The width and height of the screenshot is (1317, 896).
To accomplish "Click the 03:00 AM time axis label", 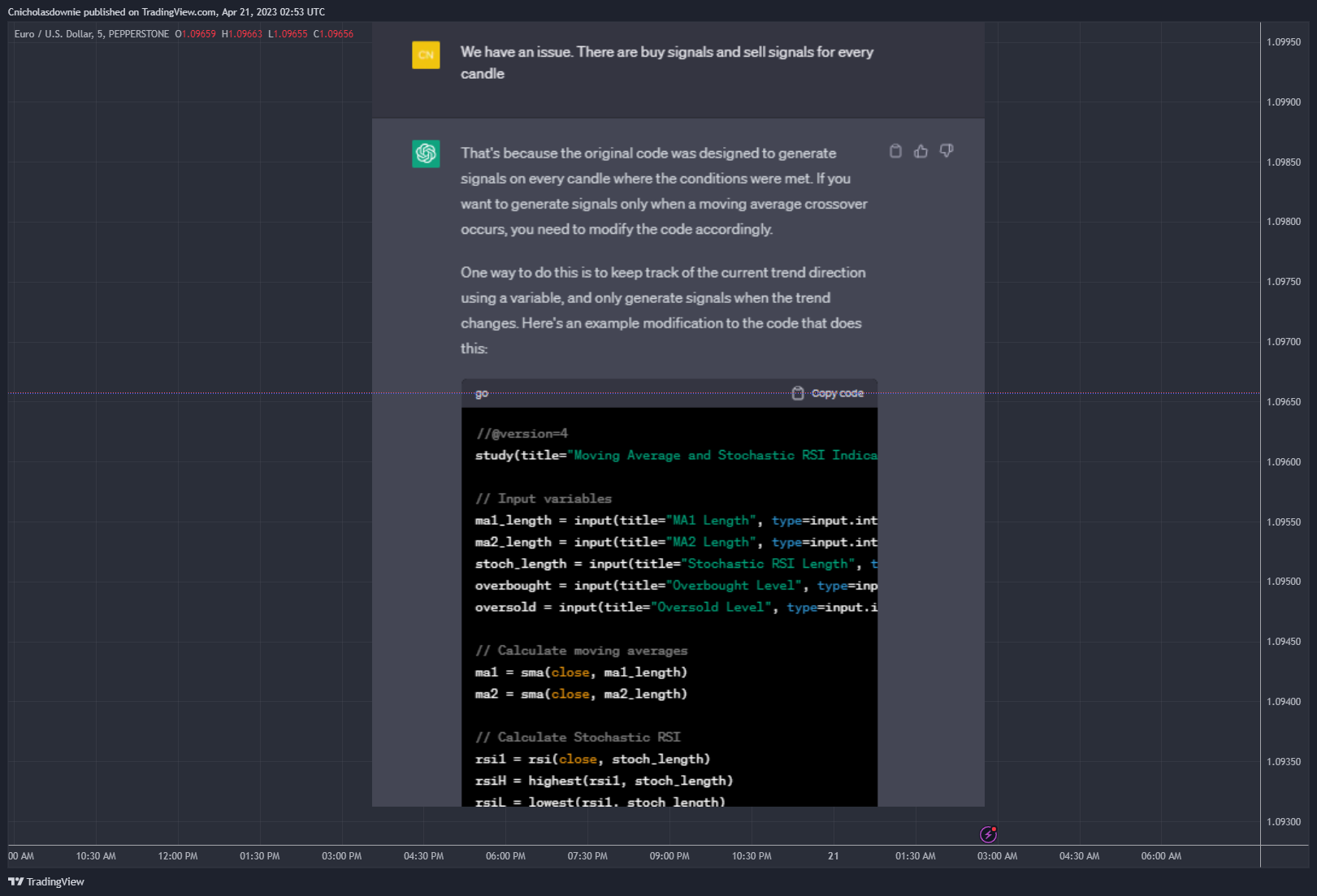I will pos(997,856).
